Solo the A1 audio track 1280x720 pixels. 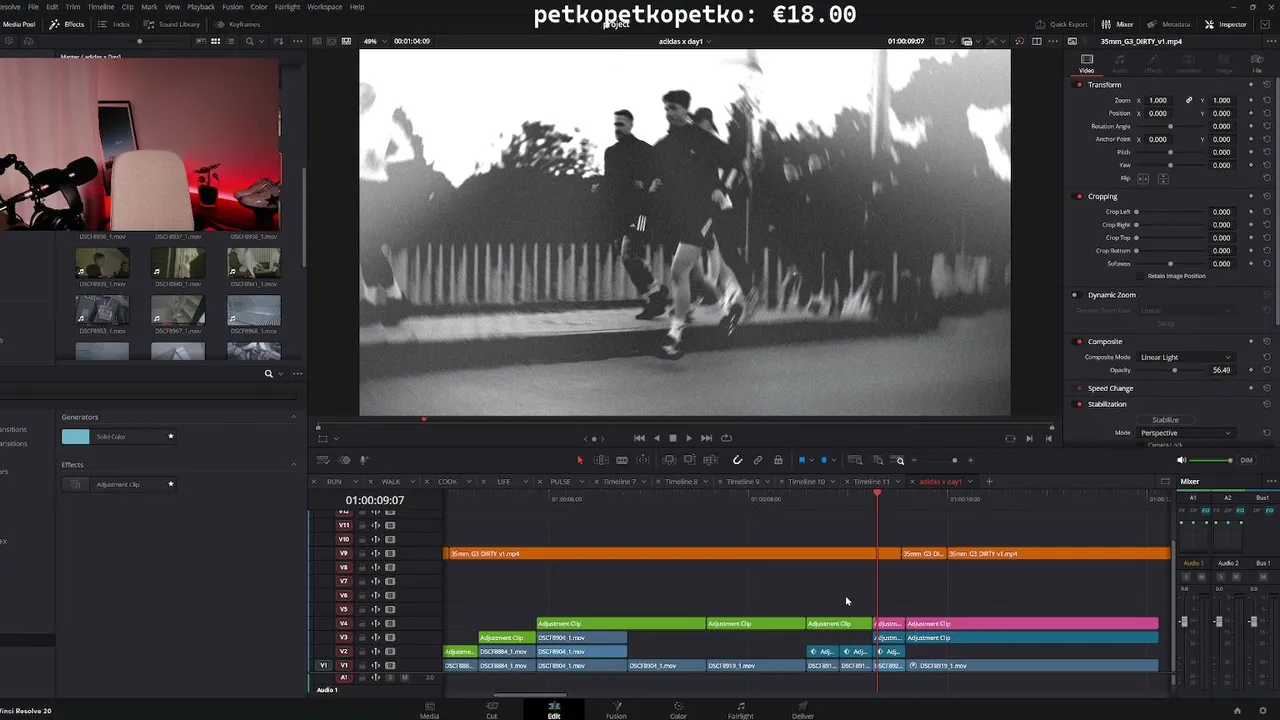coord(391,678)
